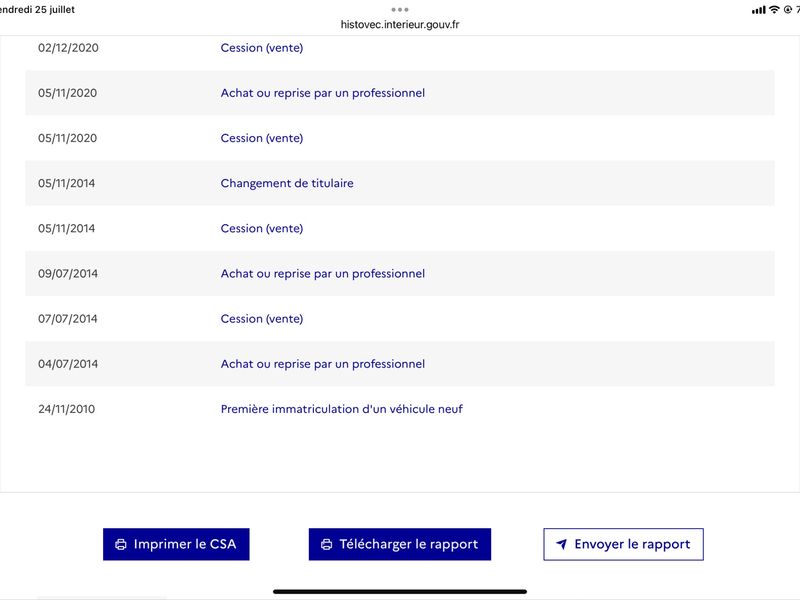800x600 pixels.
Task: Send the report via Envoyer le rapport
Action: coord(623,544)
